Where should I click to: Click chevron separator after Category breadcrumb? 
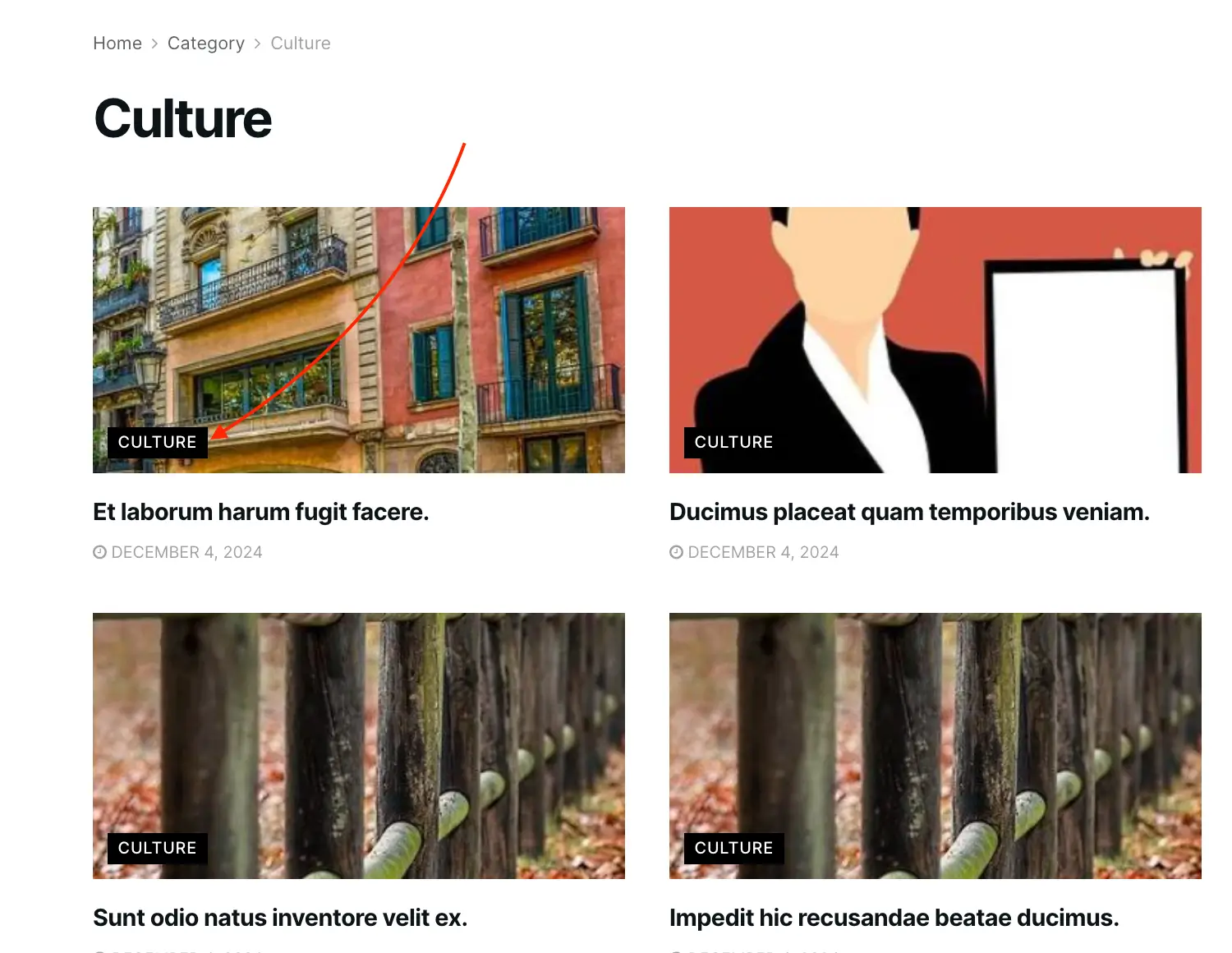point(257,44)
